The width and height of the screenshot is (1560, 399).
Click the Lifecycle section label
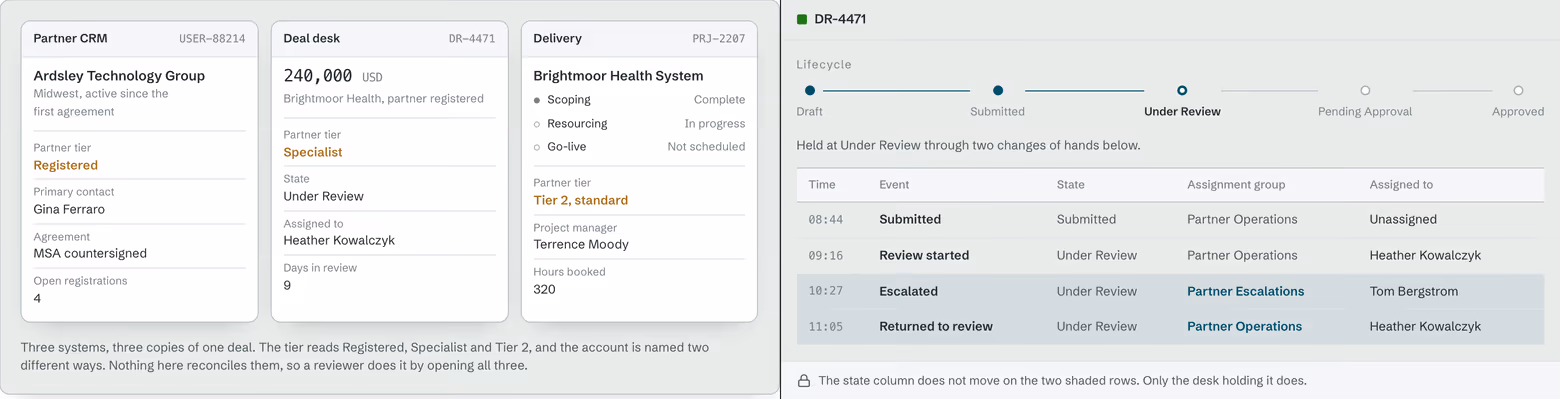[x=824, y=64]
